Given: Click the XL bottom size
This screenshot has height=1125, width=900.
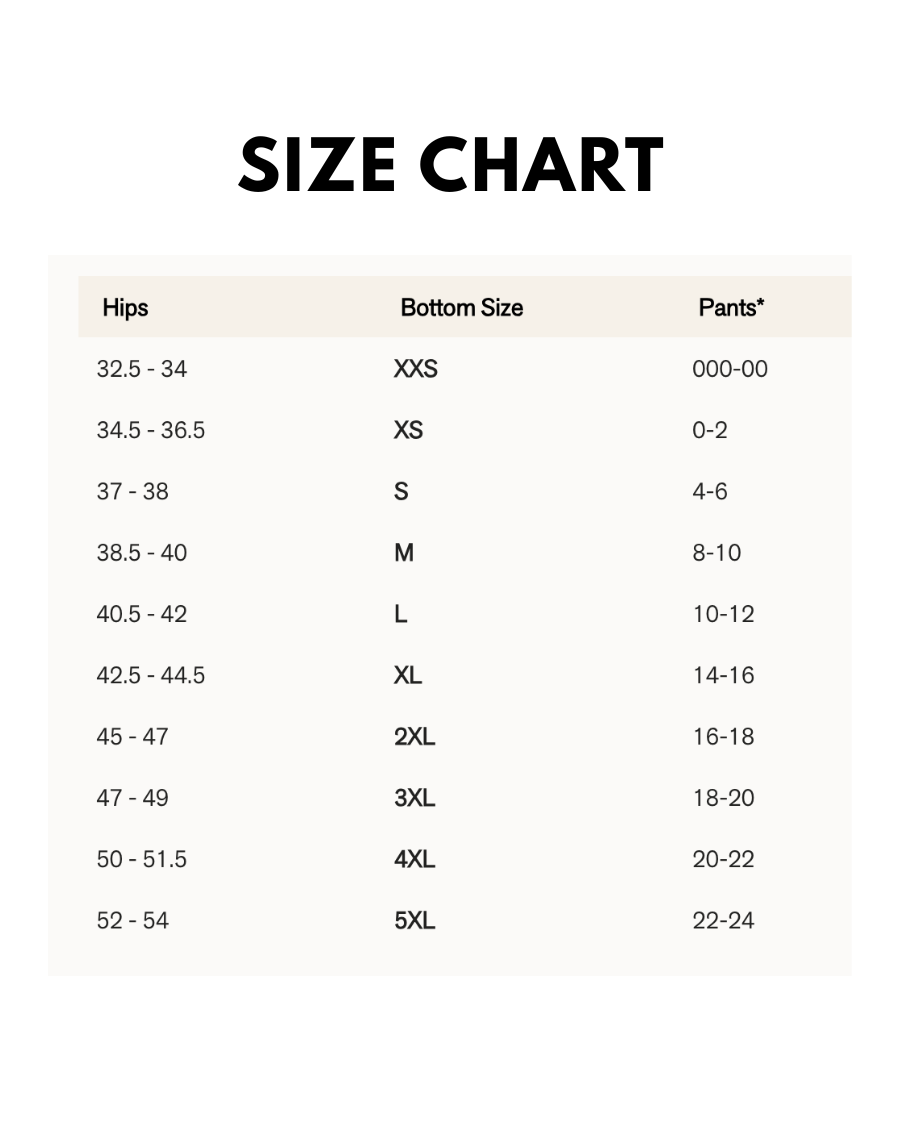Looking at the screenshot, I should pos(408,676).
